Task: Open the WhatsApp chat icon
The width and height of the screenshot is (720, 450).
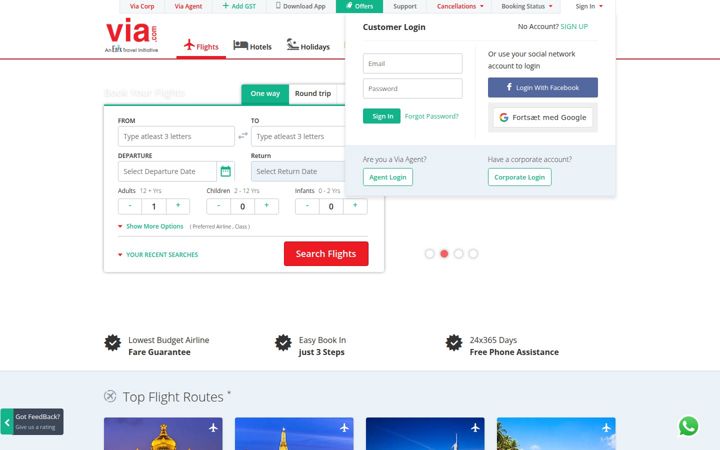Action: [x=688, y=426]
